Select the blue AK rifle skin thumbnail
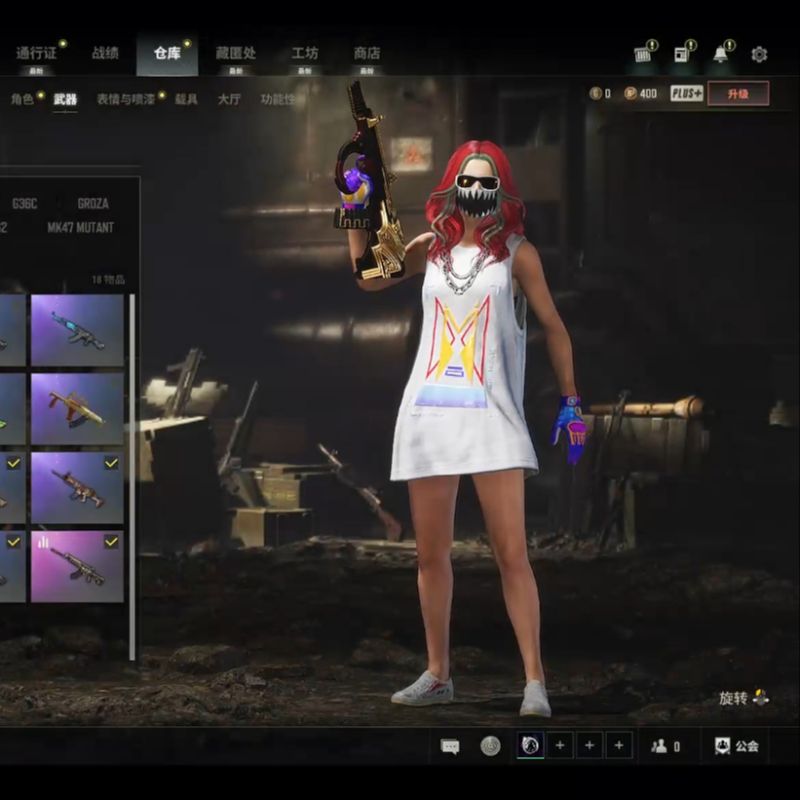This screenshot has height=800, width=800. [77, 330]
